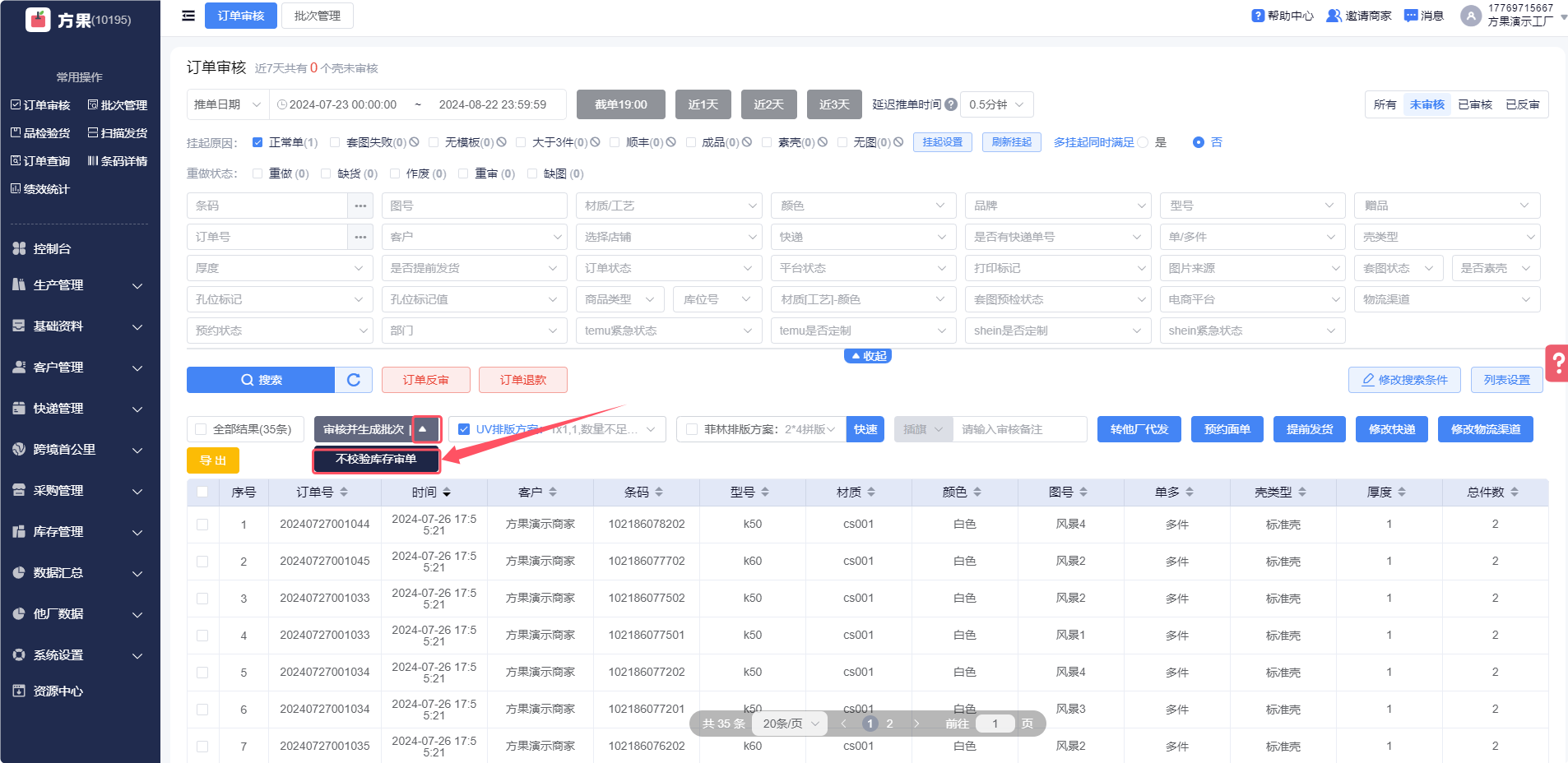Open the 20条/页 page size dropdown
Image resolution: width=1568 pixels, height=763 pixels.
click(x=791, y=724)
